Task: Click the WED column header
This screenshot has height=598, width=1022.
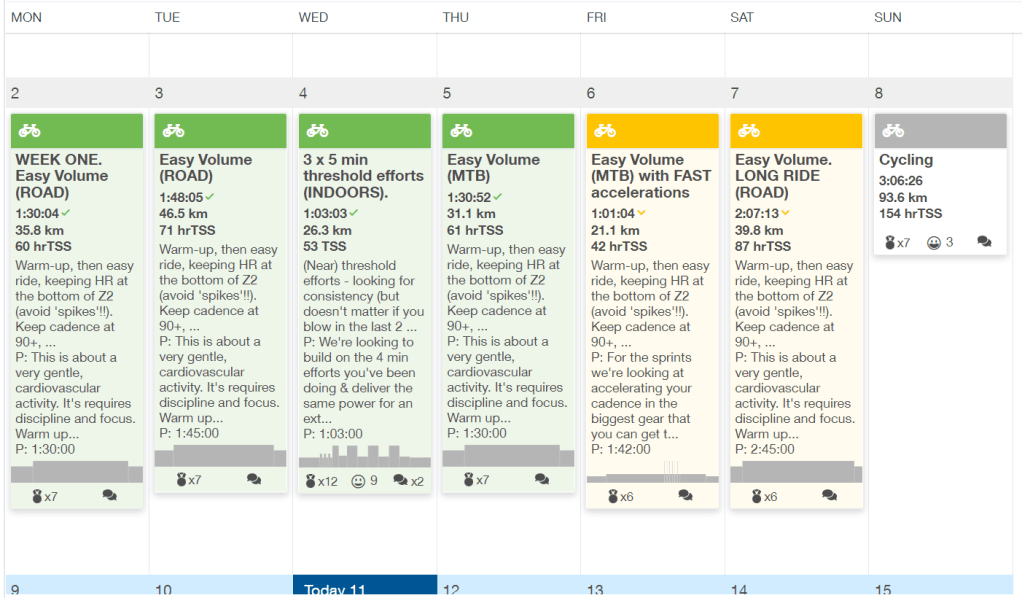Action: point(313,17)
